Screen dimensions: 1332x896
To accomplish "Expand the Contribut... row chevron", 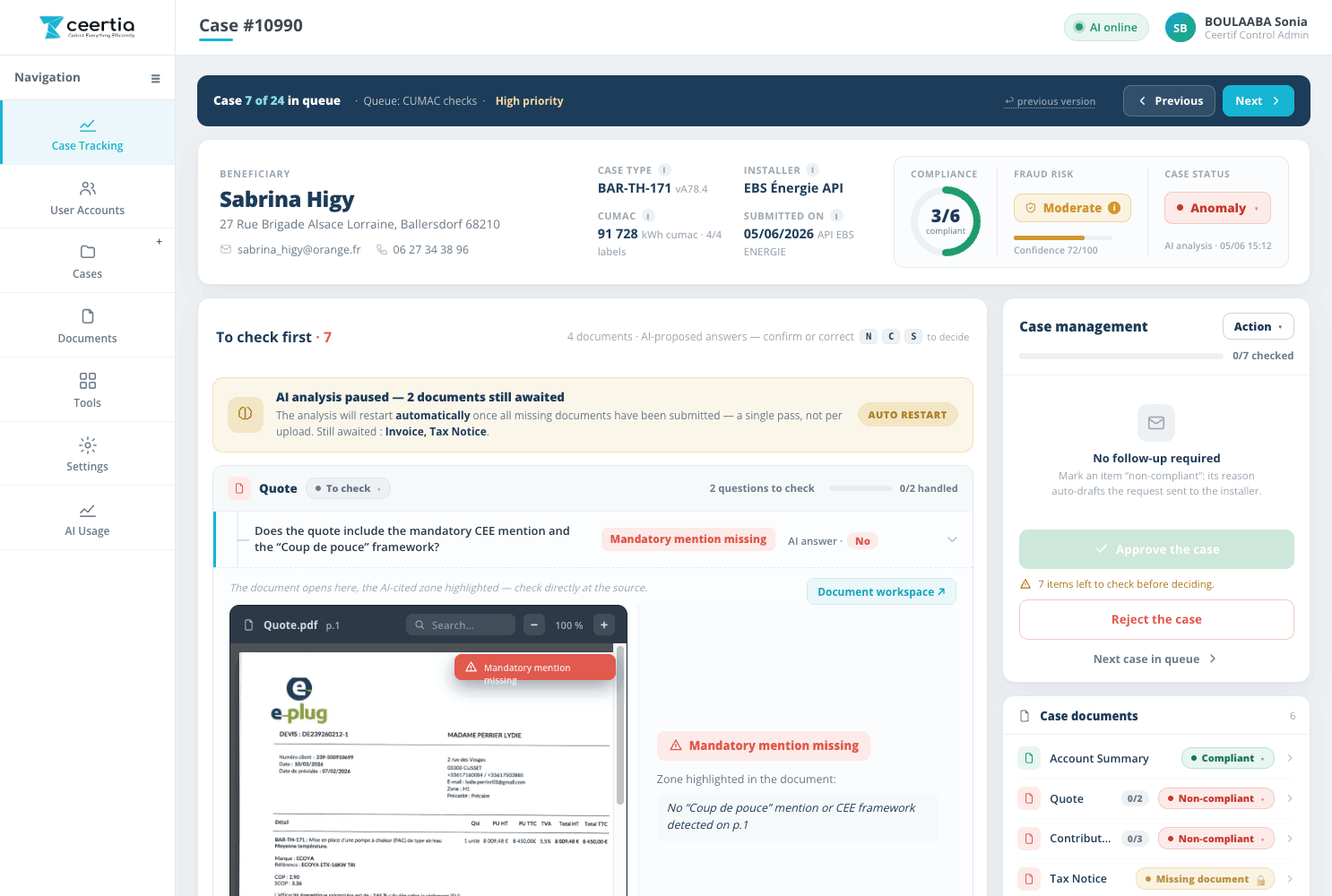I will coord(1290,839).
